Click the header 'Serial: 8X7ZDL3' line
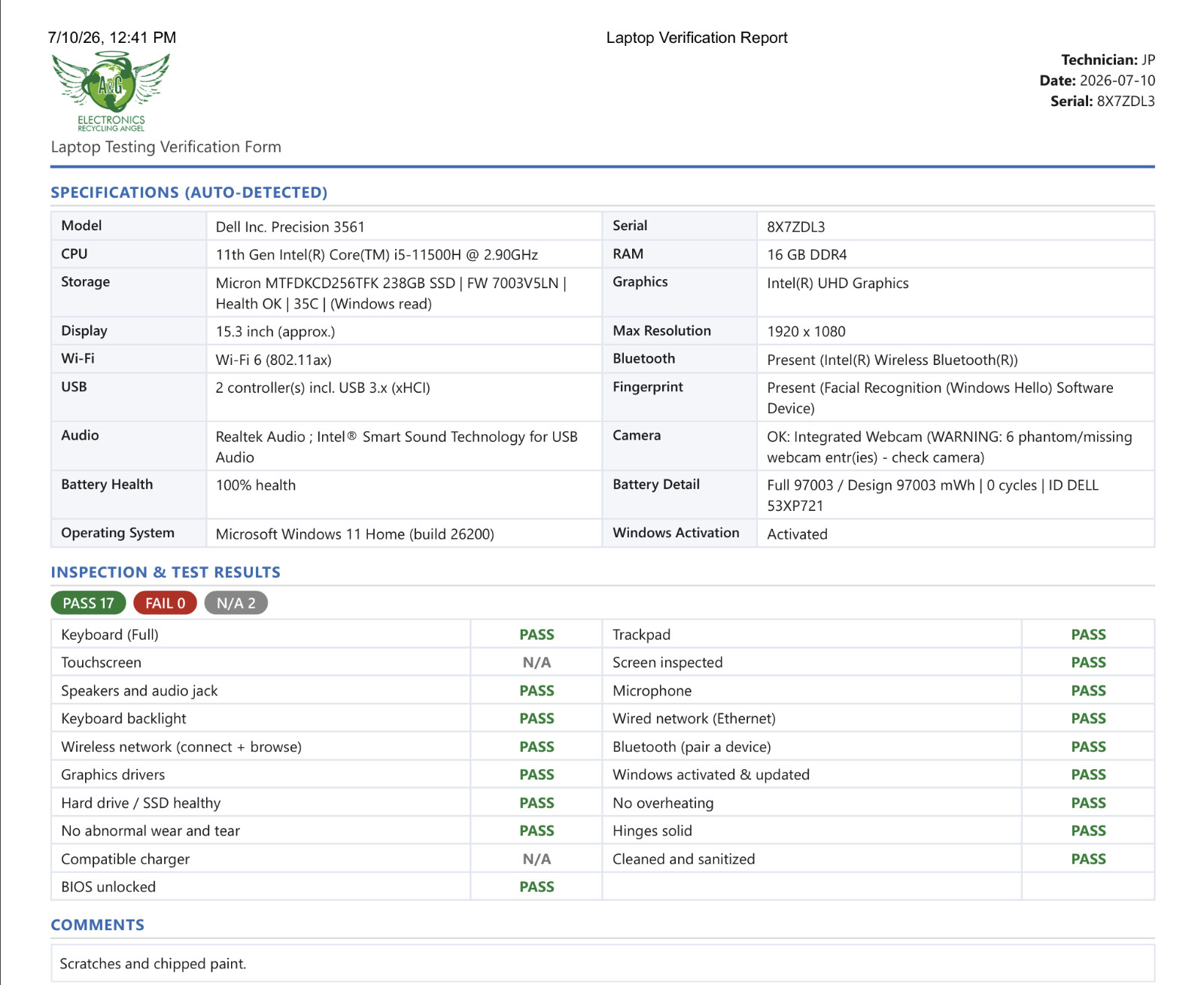This screenshot has height=985, width=1204. (x=1102, y=101)
